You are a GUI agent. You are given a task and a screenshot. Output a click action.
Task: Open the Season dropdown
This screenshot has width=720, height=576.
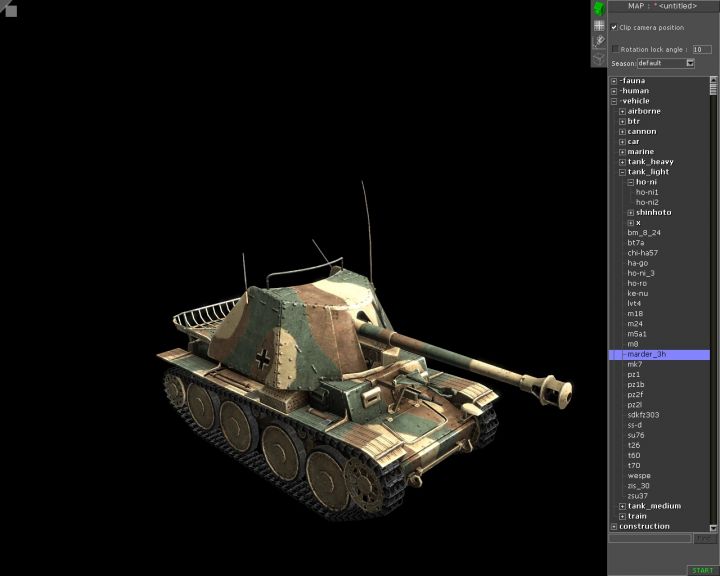click(x=690, y=63)
